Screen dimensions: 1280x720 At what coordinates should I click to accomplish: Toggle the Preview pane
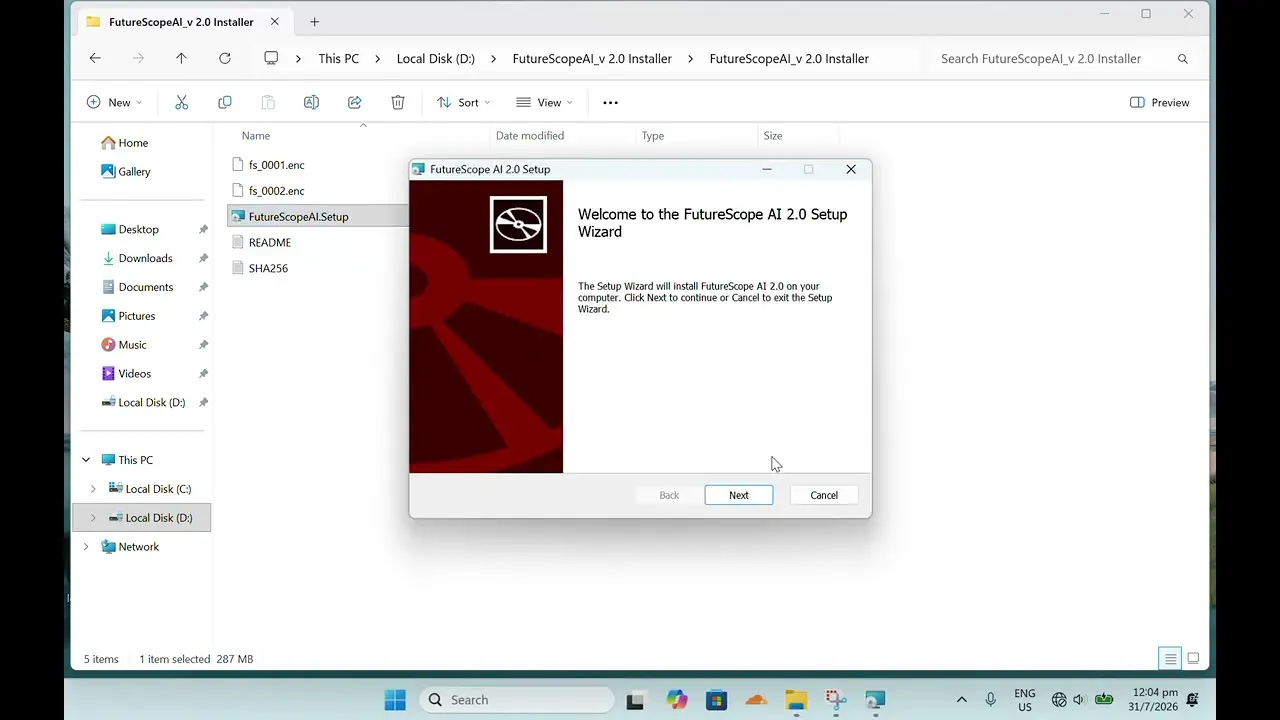[1159, 102]
